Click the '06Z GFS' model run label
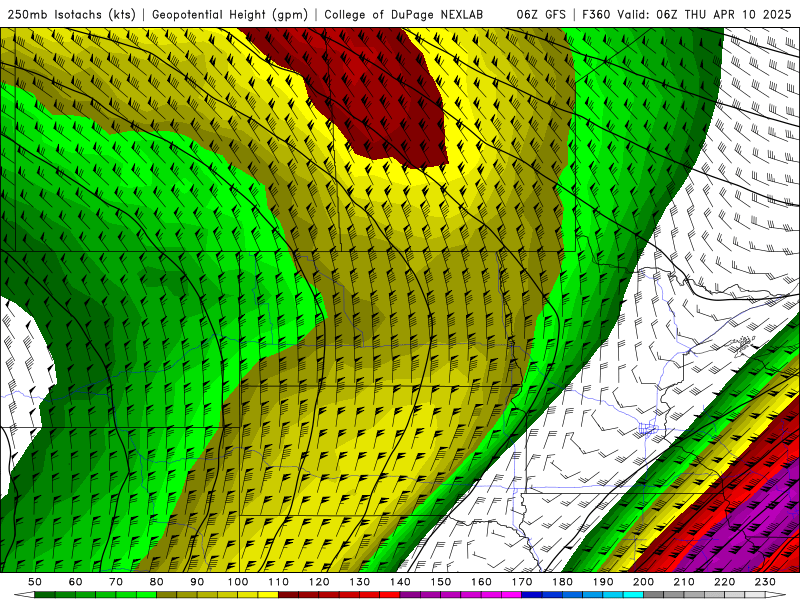This screenshot has height=600, width=800. pos(541,15)
